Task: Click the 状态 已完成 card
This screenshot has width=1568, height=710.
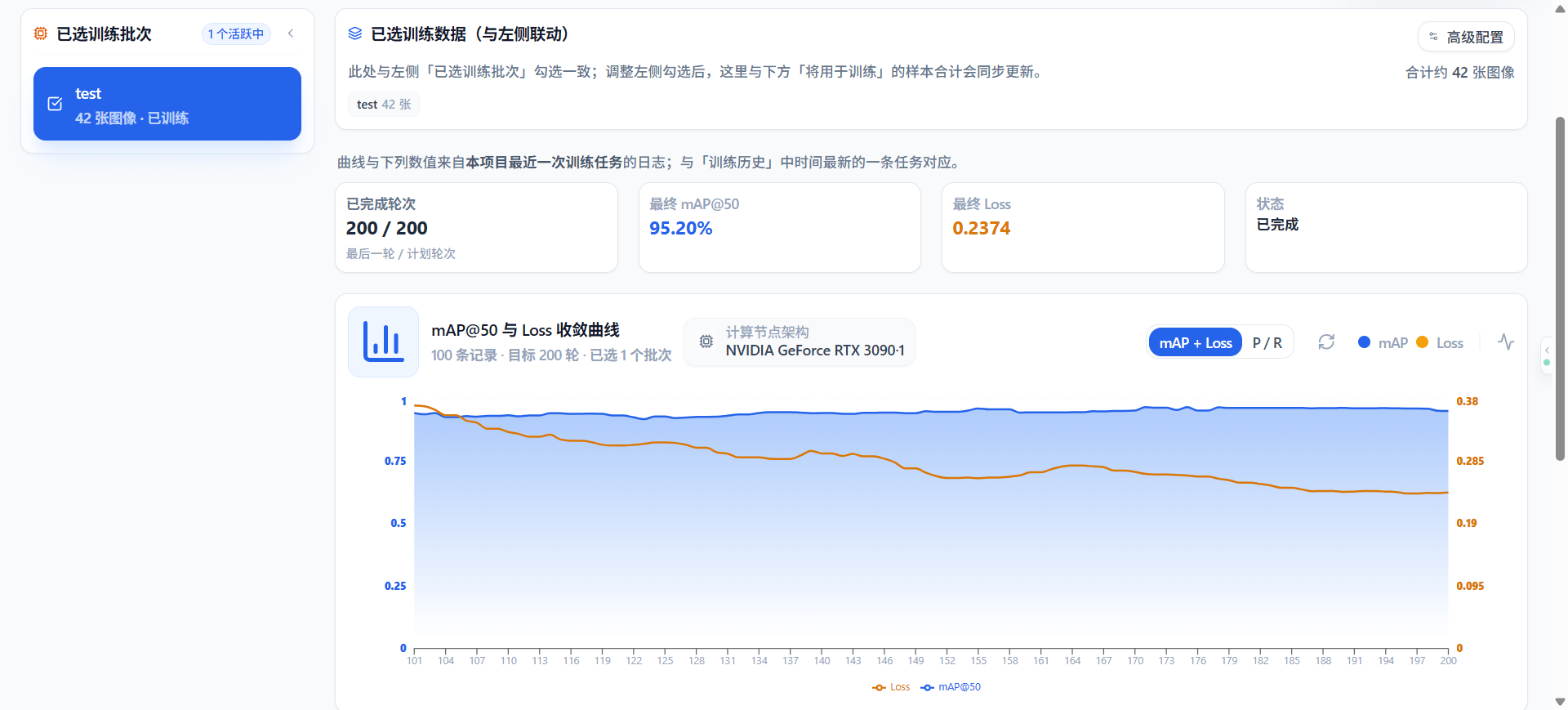Action: click(x=1386, y=227)
